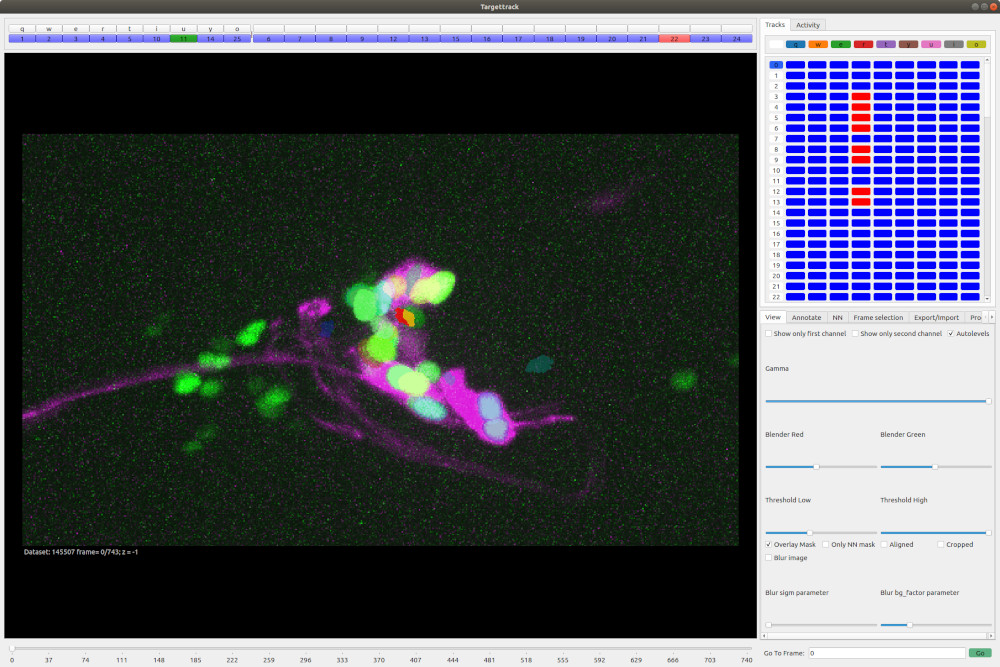Select the red neuron 22 bar
Image resolution: width=1000 pixels, height=667 pixels.
(674, 39)
